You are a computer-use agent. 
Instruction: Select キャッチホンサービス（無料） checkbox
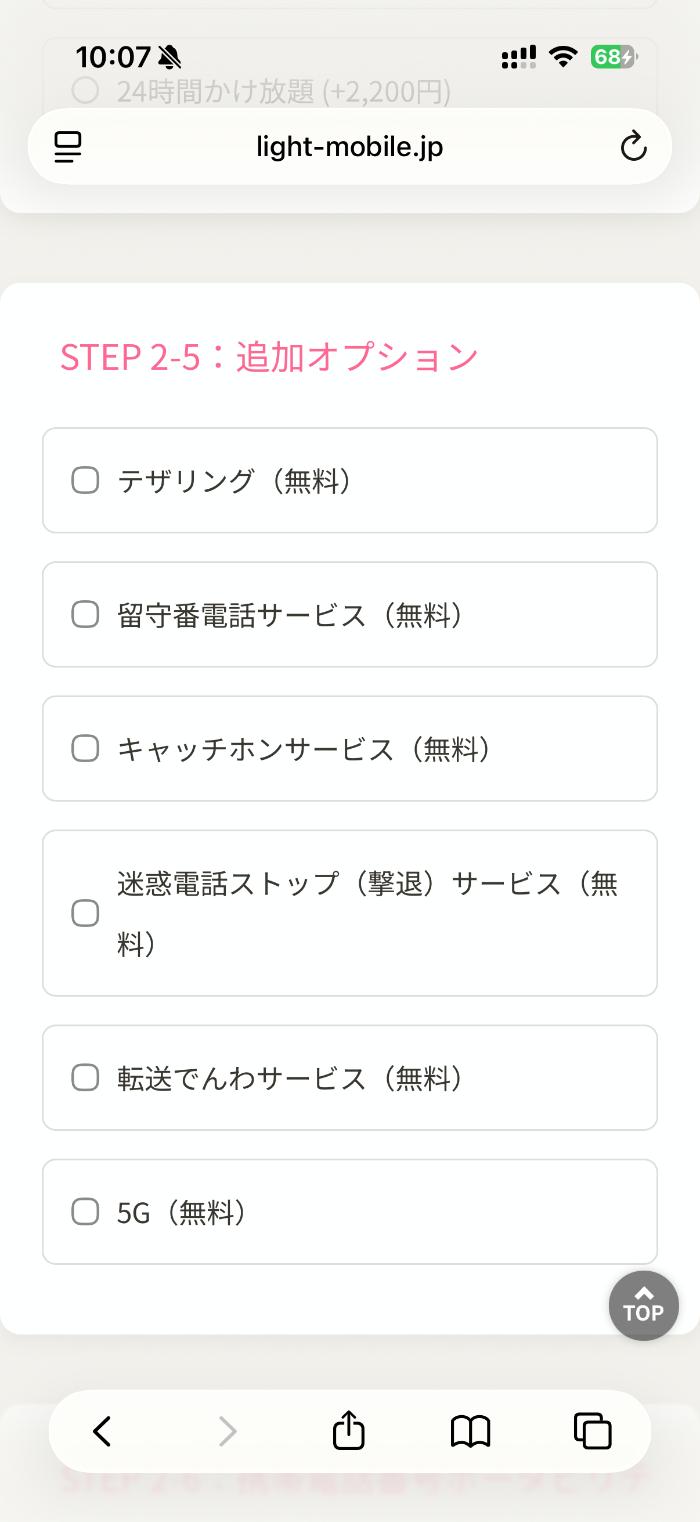[86, 749]
